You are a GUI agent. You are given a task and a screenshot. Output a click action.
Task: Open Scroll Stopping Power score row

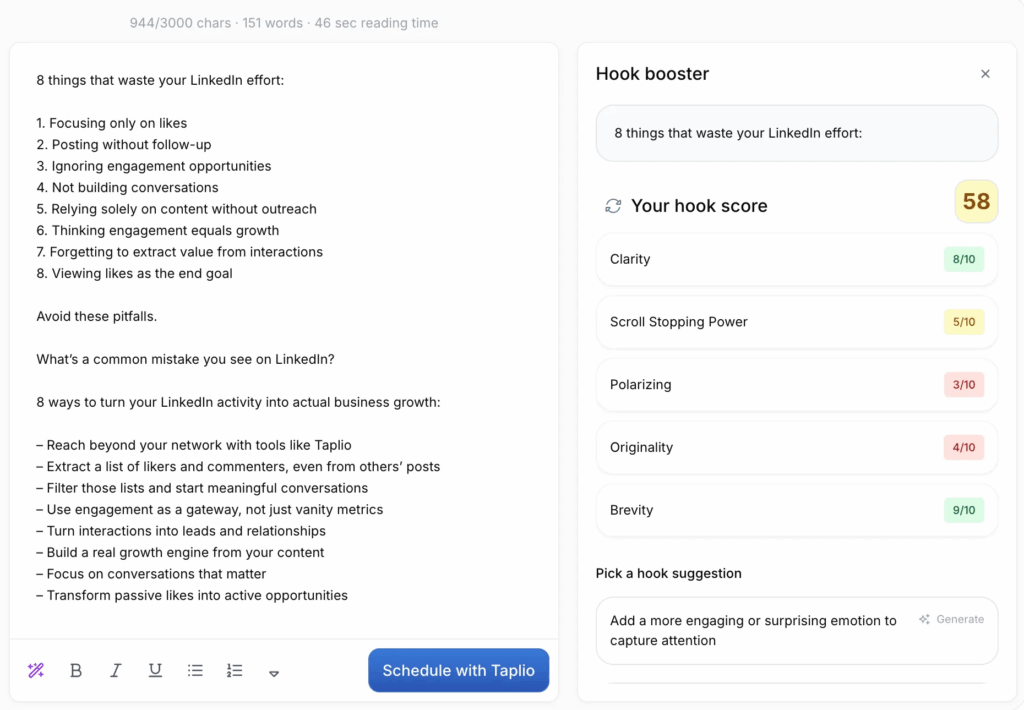[x=796, y=322]
